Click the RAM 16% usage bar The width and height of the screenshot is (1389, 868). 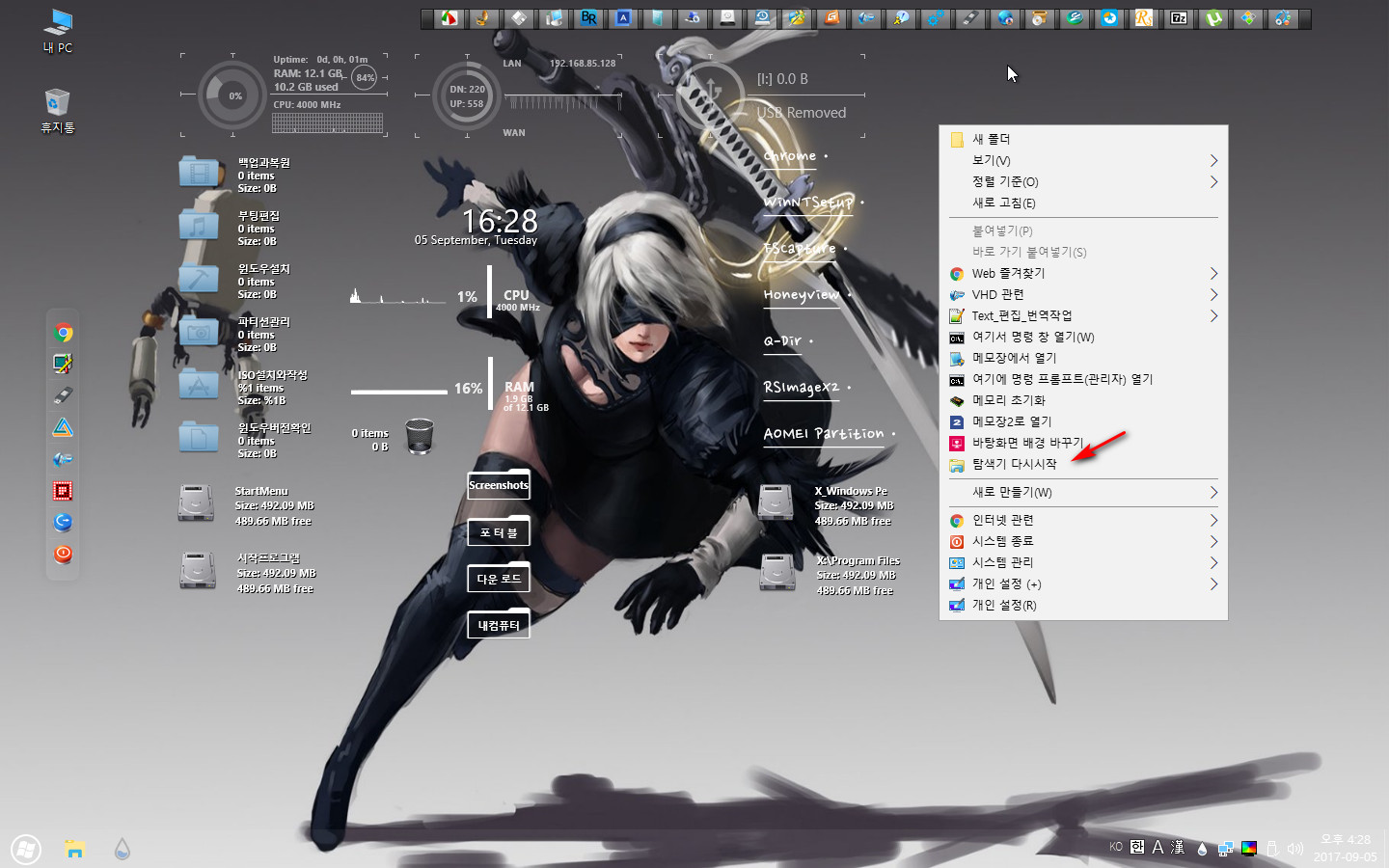point(399,392)
